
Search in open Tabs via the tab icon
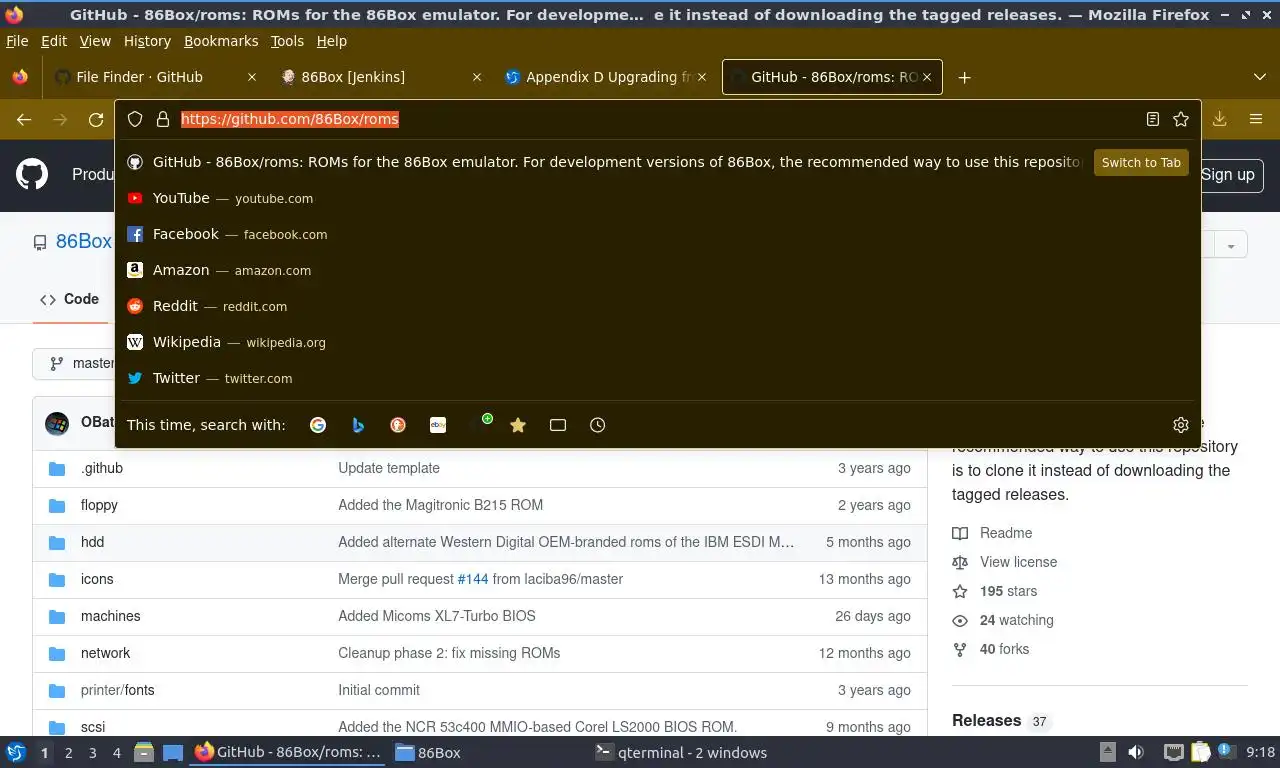pyautogui.click(x=558, y=425)
